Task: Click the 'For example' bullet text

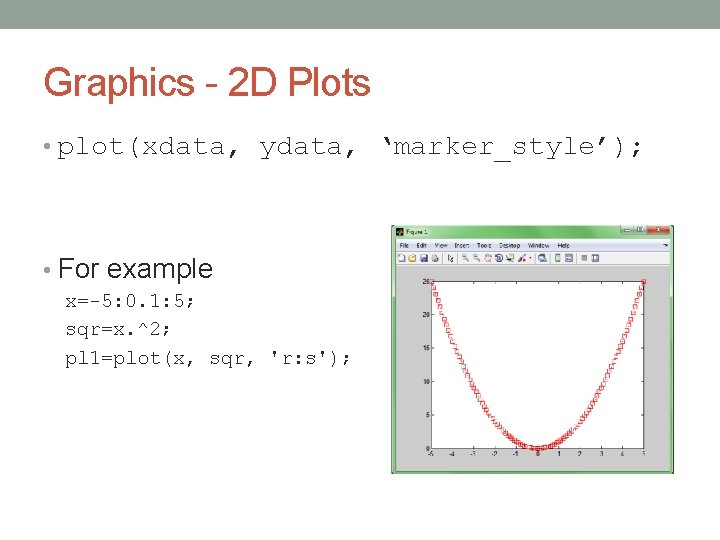Action: tap(135, 269)
